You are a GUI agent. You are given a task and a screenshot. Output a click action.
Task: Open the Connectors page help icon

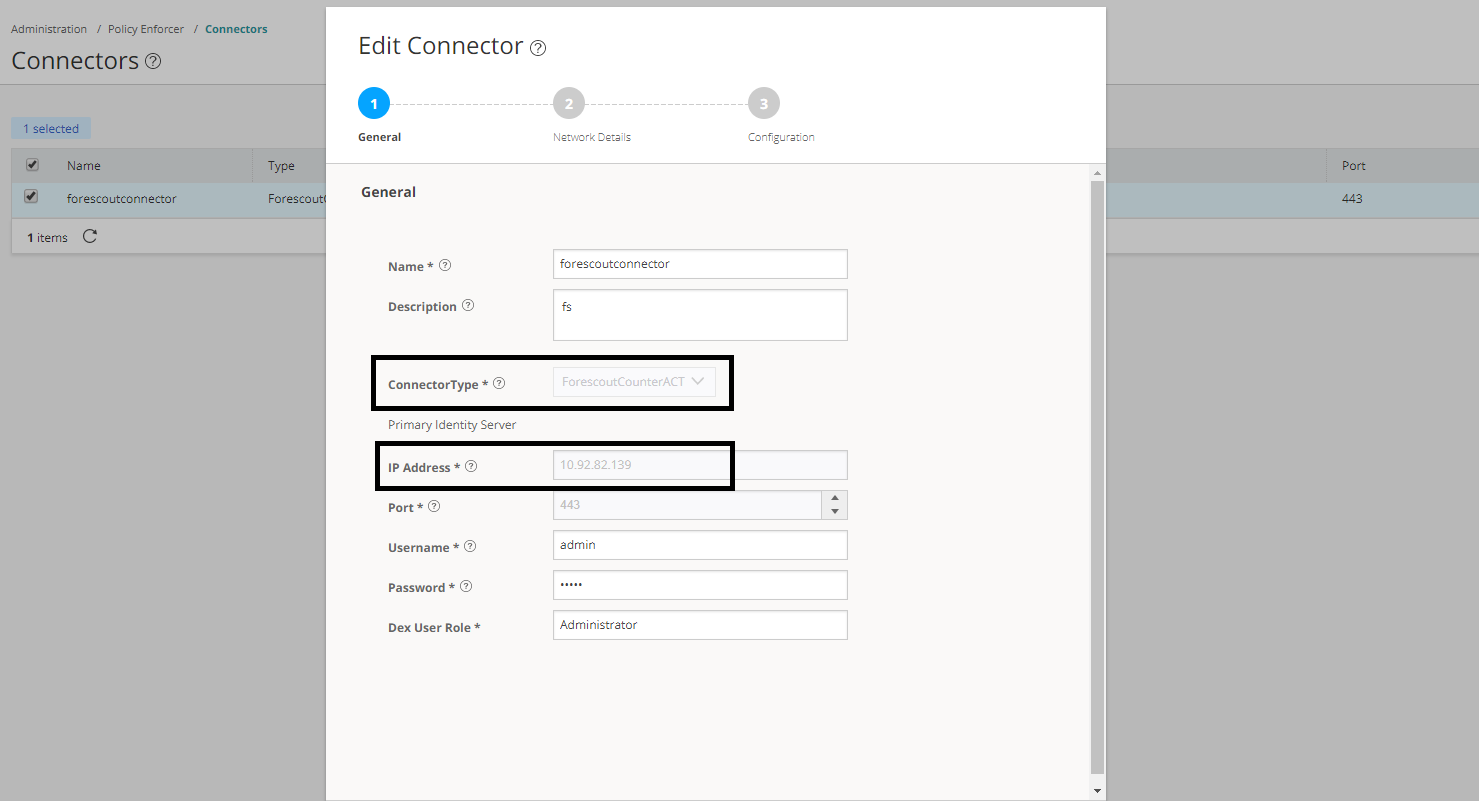[x=153, y=60]
